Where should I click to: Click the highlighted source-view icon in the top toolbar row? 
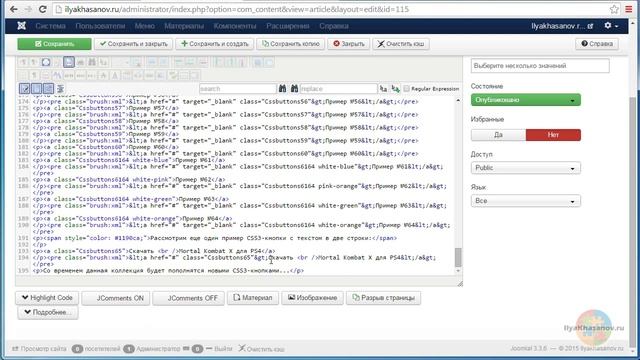tap(69, 62)
